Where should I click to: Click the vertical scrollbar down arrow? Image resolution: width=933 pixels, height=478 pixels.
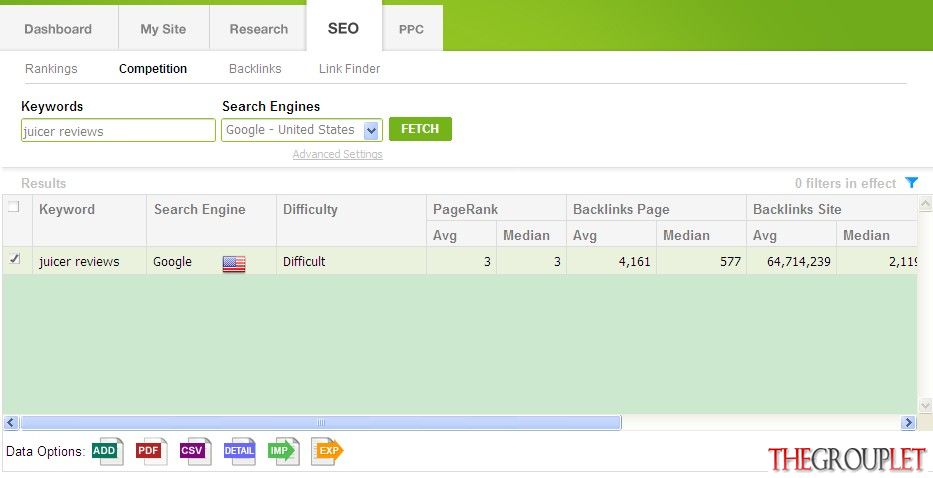point(925,405)
